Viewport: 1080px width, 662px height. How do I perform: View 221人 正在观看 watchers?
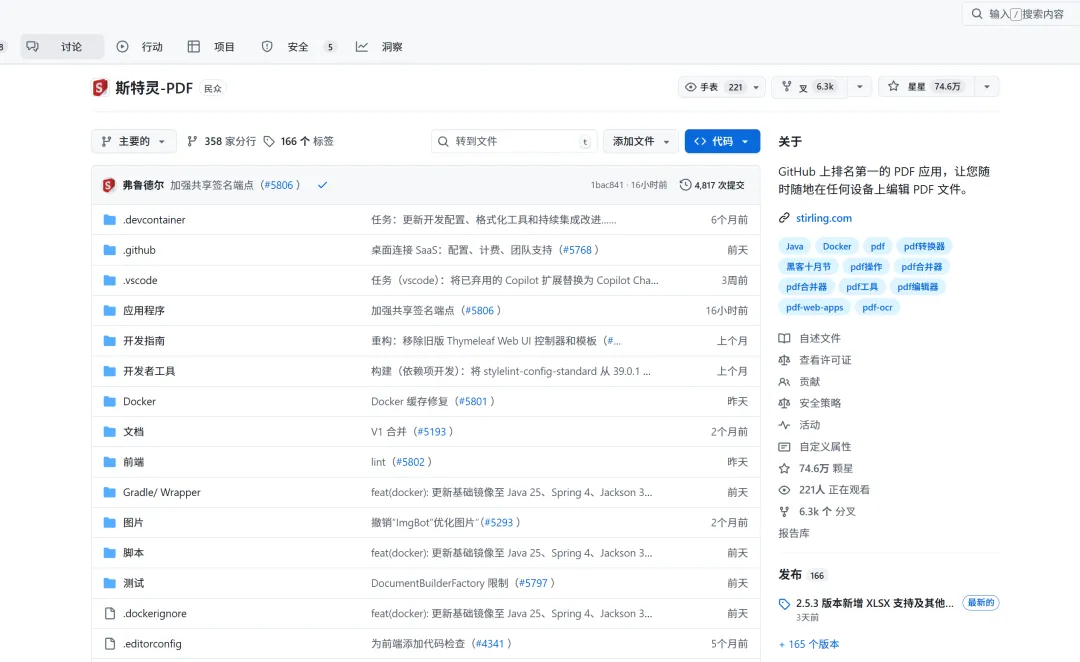pyautogui.click(x=824, y=490)
